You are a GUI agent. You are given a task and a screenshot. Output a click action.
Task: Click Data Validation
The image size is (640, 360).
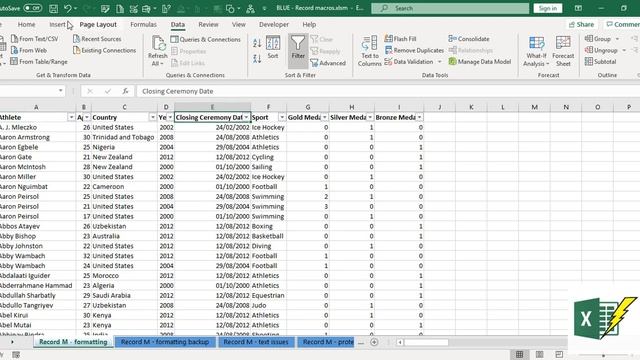(409, 62)
